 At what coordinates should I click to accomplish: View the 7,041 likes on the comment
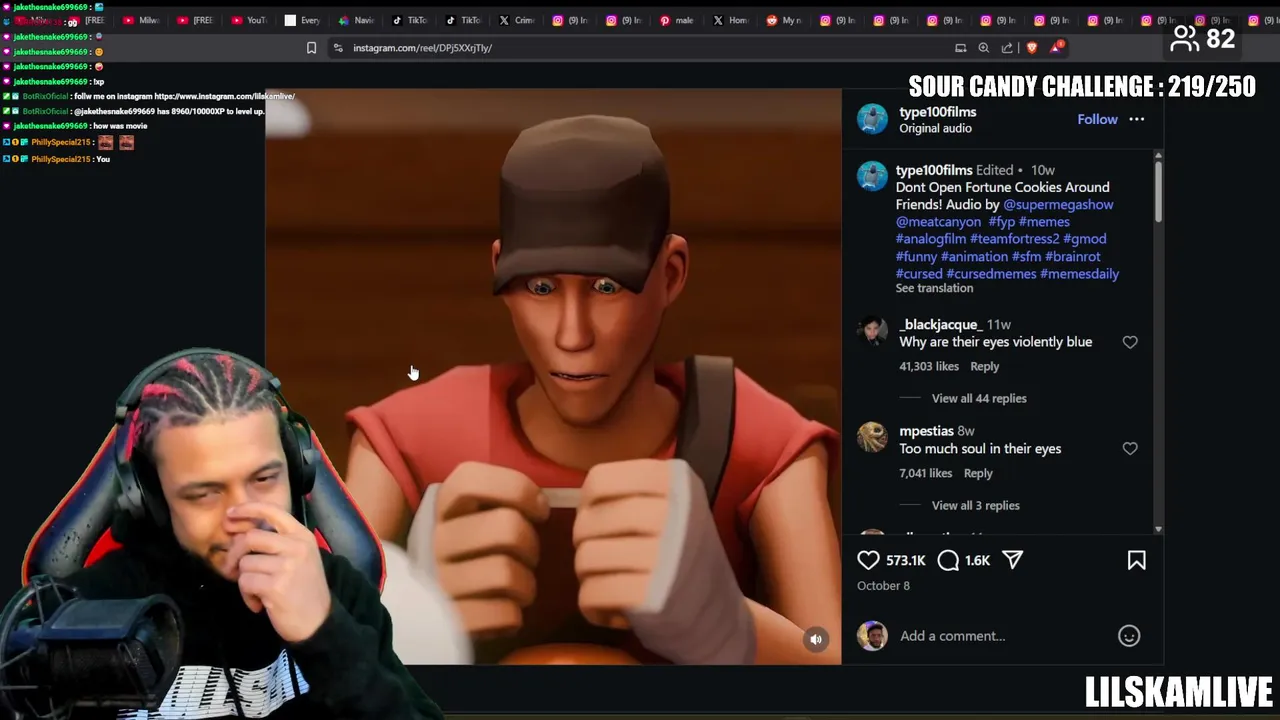point(926,473)
